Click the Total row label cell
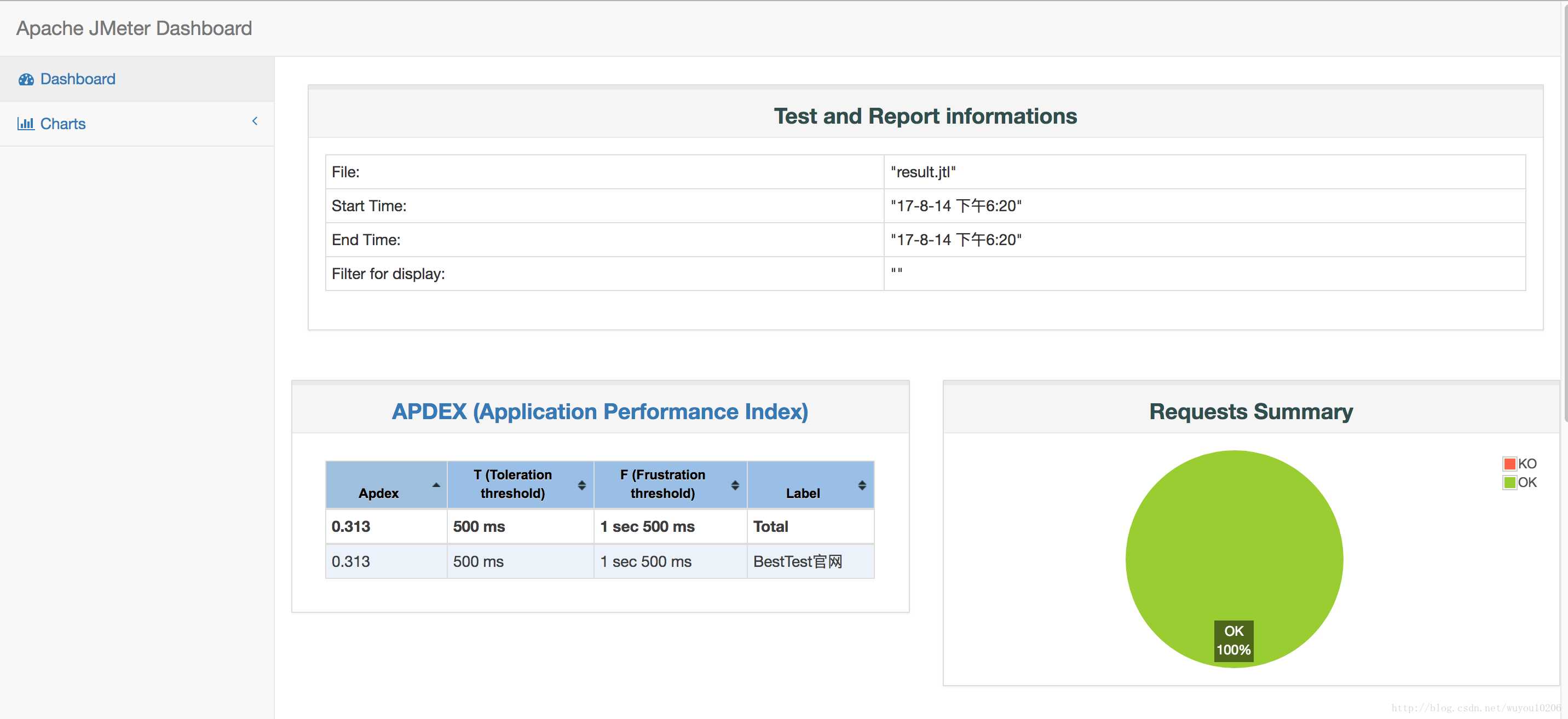The width and height of the screenshot is (1568, 719). tap(811, 526)
